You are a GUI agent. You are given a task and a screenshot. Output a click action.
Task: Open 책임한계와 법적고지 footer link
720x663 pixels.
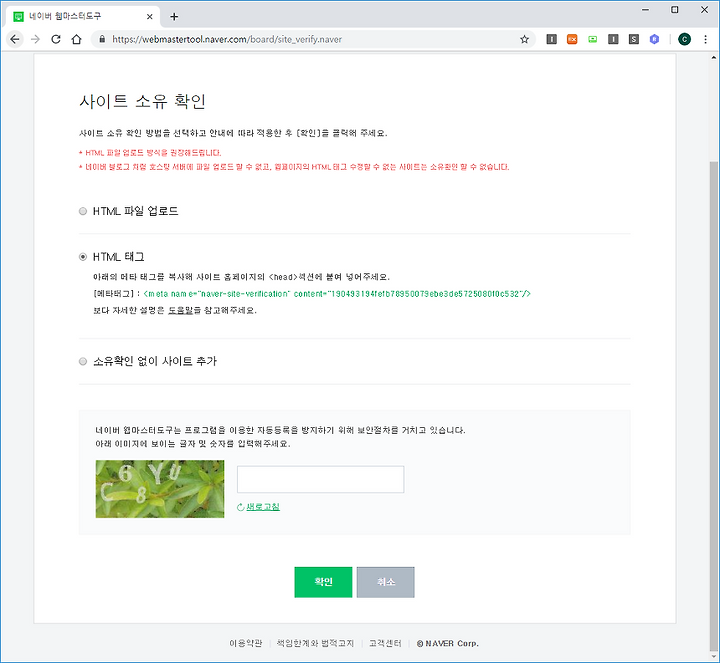pos(315,643)
